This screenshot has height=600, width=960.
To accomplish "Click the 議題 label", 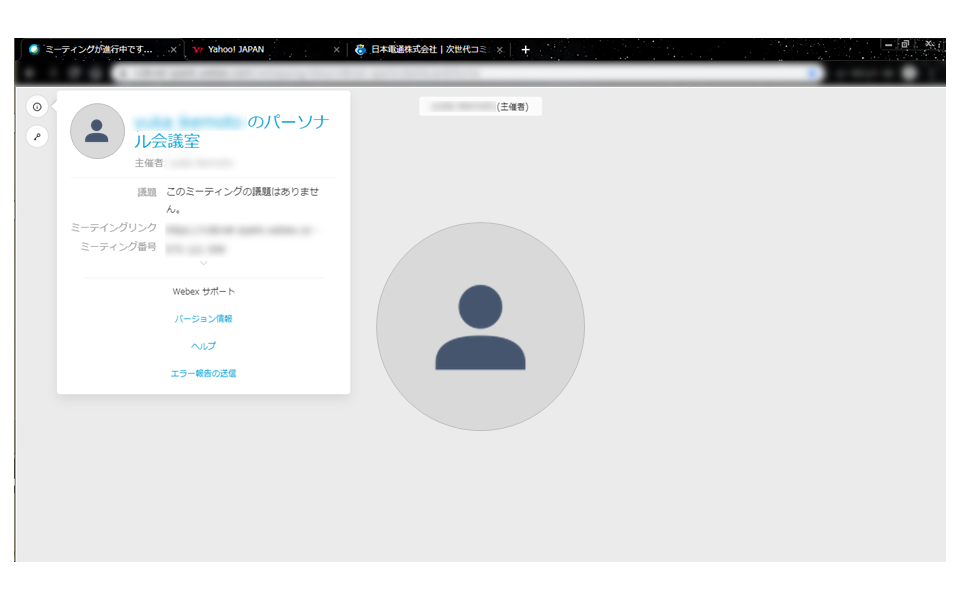I will [x=147, y=192].
